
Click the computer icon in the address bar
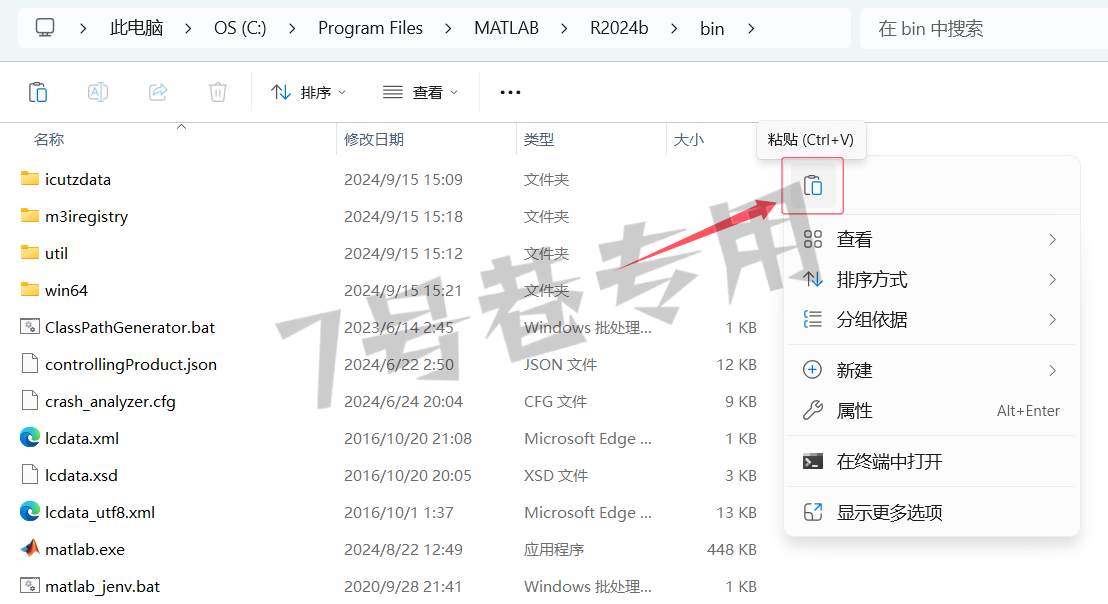coord(45,28)
